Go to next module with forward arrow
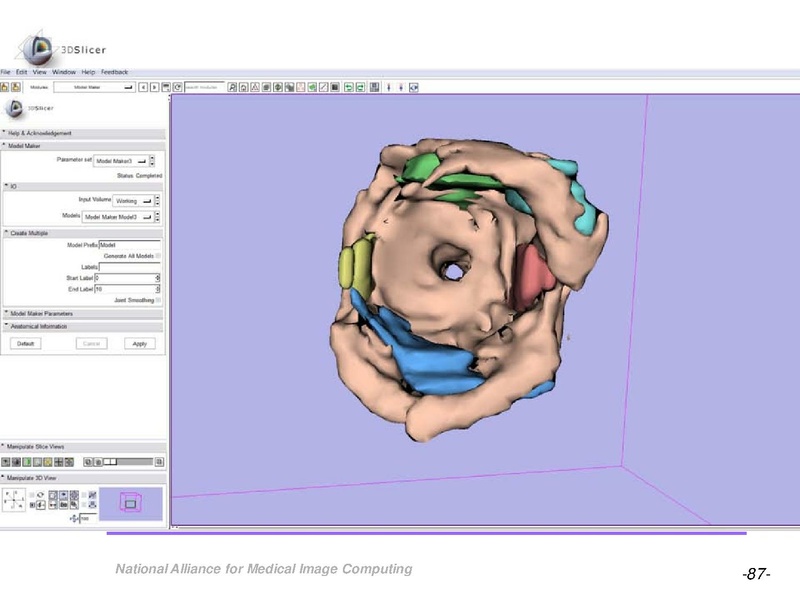The image size is (800, 600). tap(155, 87)
